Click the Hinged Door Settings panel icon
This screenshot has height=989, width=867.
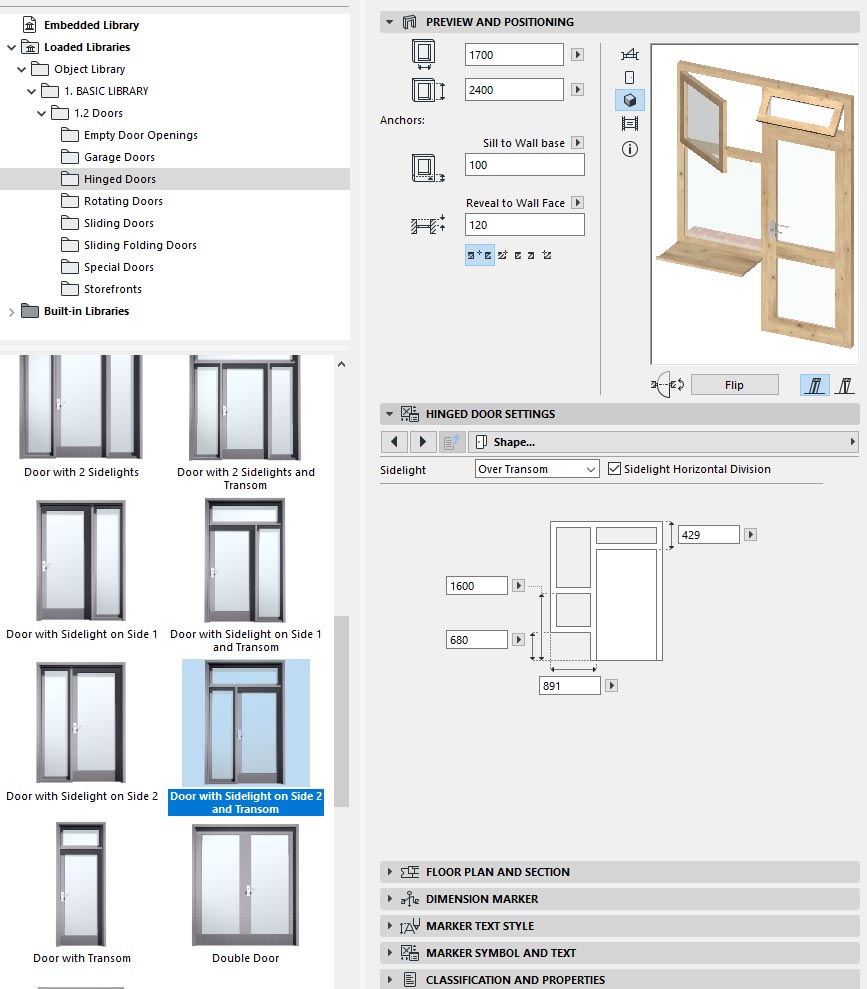coord(410,414)
